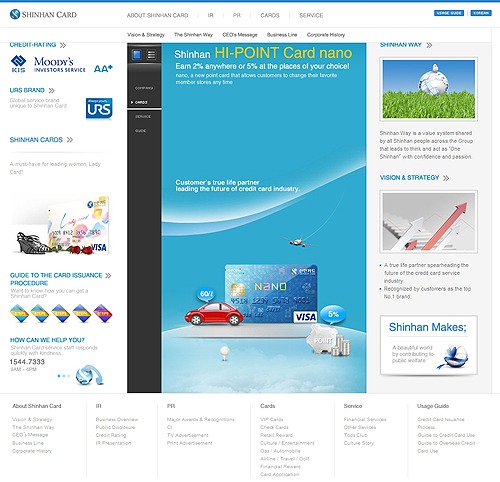Select Guide in the dark sidebar
Screen dimensions: 500x482
pyautogui.click(x=140, y=131)
